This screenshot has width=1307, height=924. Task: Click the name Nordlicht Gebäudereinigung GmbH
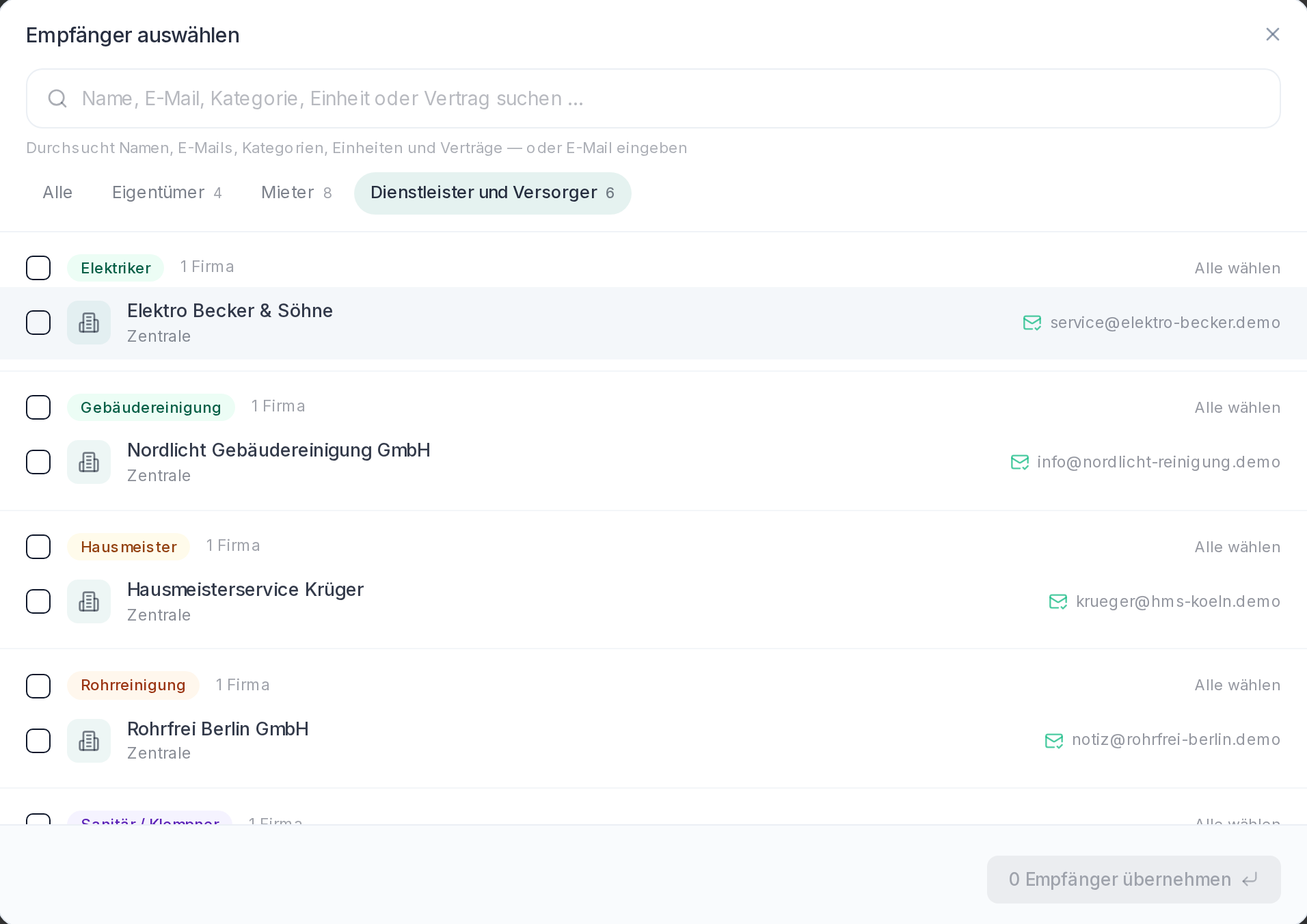click(x=279, y=450)
